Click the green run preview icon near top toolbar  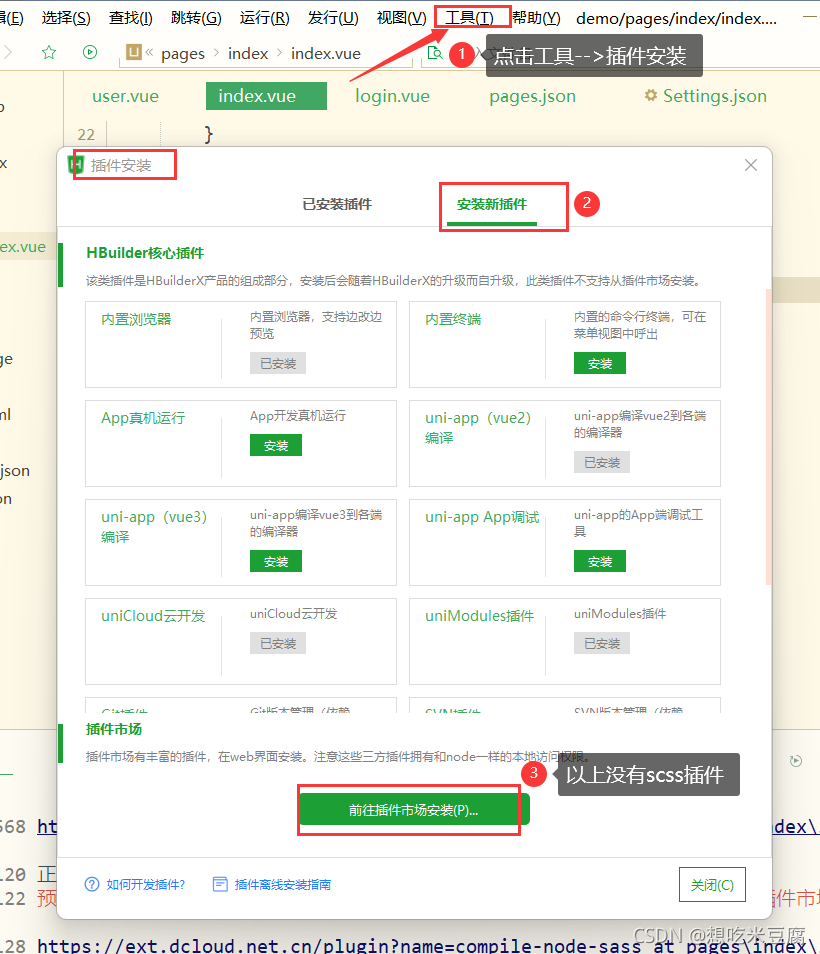(89, 52)
